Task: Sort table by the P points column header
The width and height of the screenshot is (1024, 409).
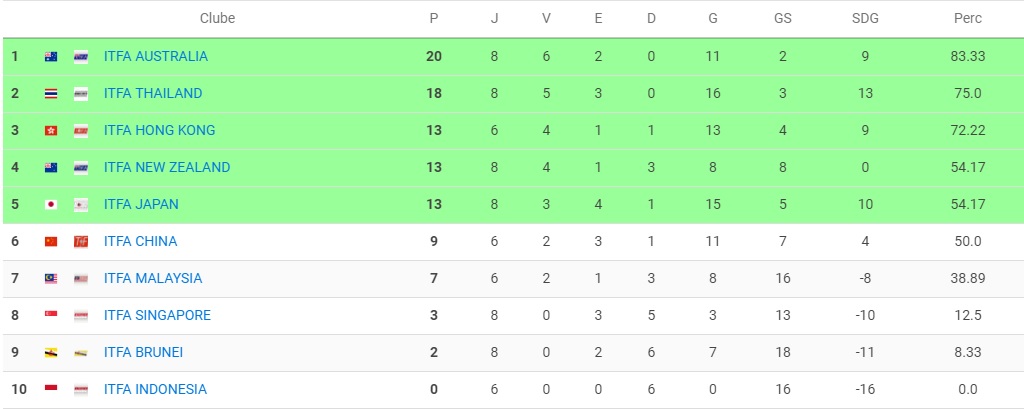Action: coord(433,19)
